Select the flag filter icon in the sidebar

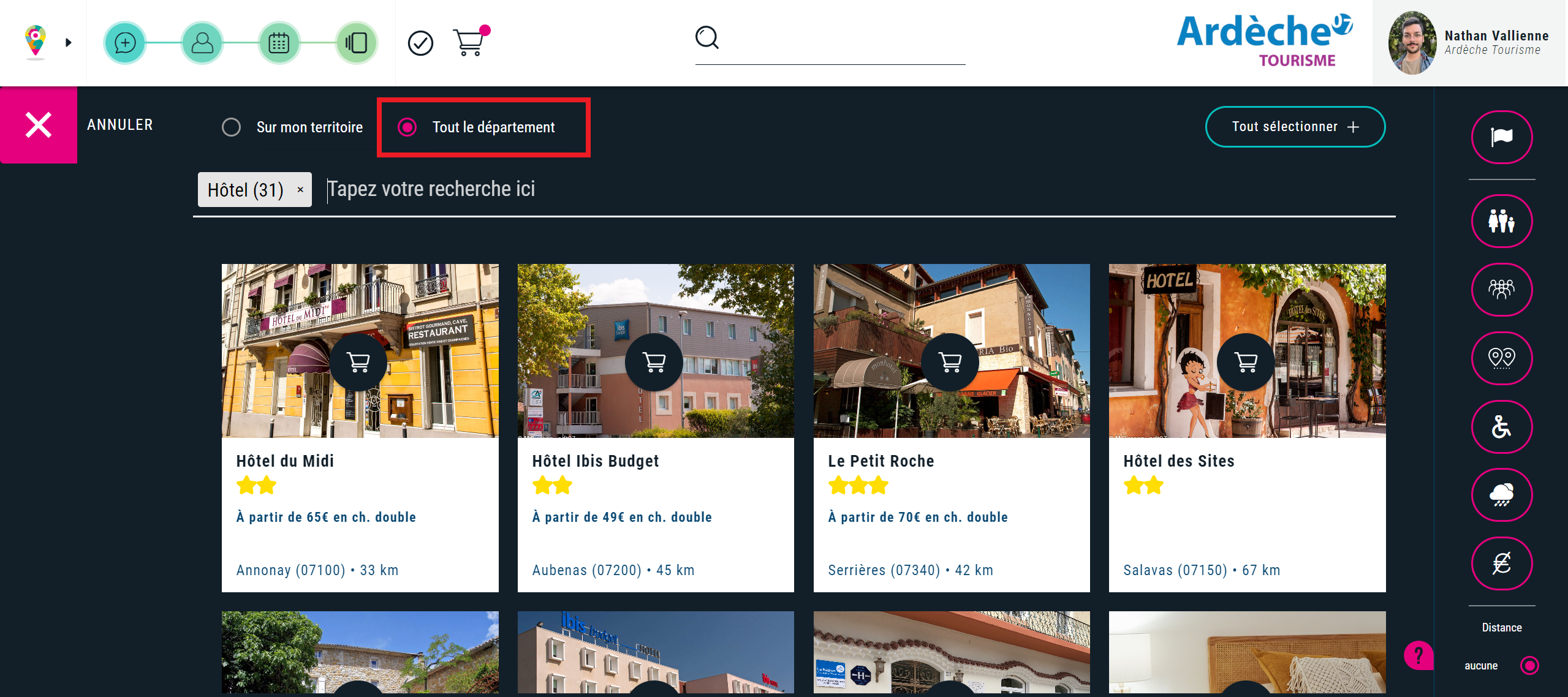pyautogui.click(x=1502, y=137)
